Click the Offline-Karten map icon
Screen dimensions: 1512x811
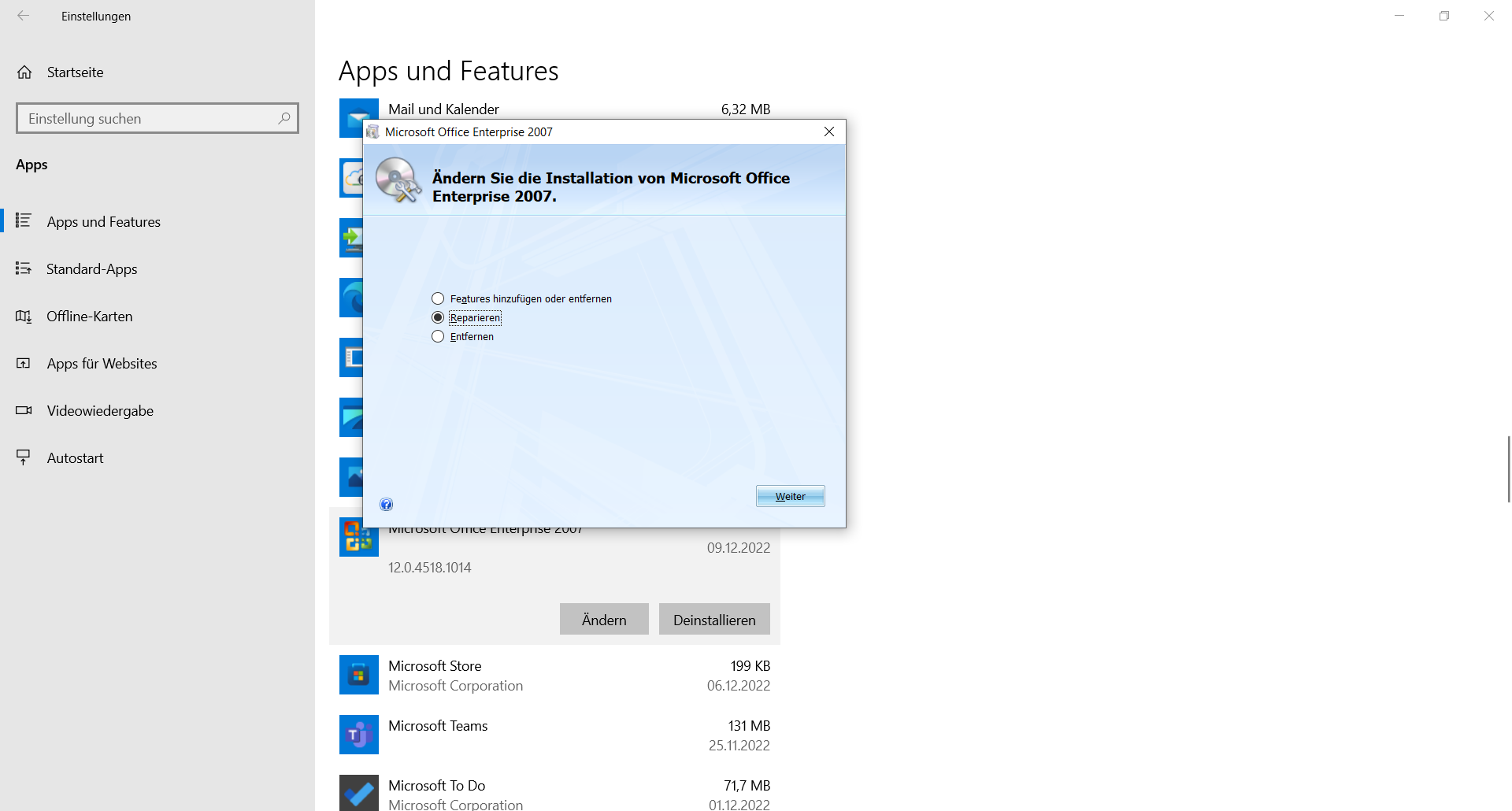click(24, 316)
